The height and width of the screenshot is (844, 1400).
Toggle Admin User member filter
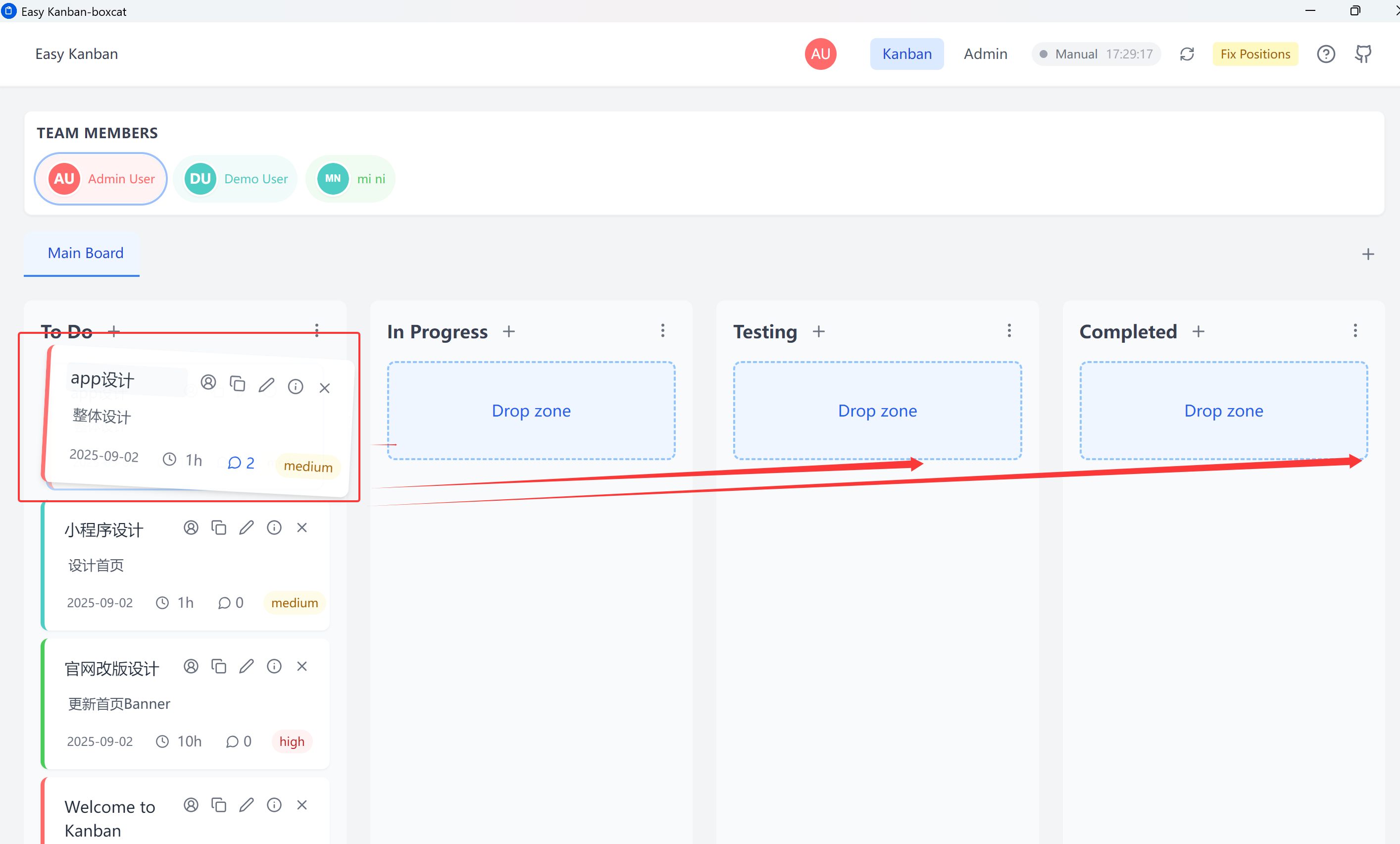pyautogui.click(x=101, y=178)
